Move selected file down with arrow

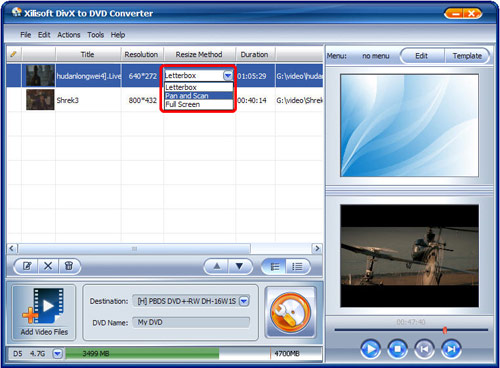(x=239, y=266)
